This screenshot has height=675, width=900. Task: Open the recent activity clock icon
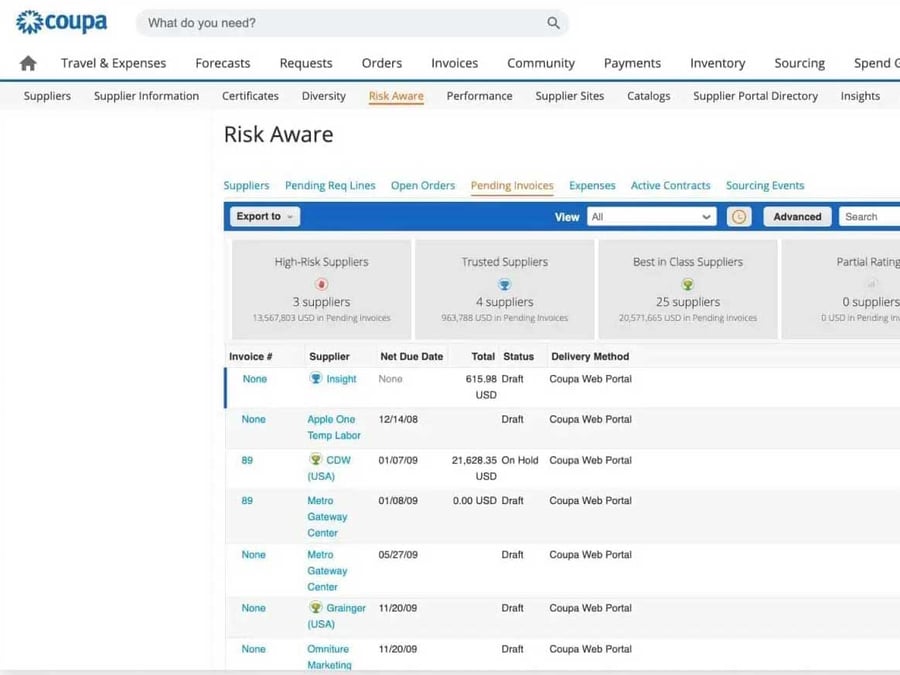[x=738, y=216]
